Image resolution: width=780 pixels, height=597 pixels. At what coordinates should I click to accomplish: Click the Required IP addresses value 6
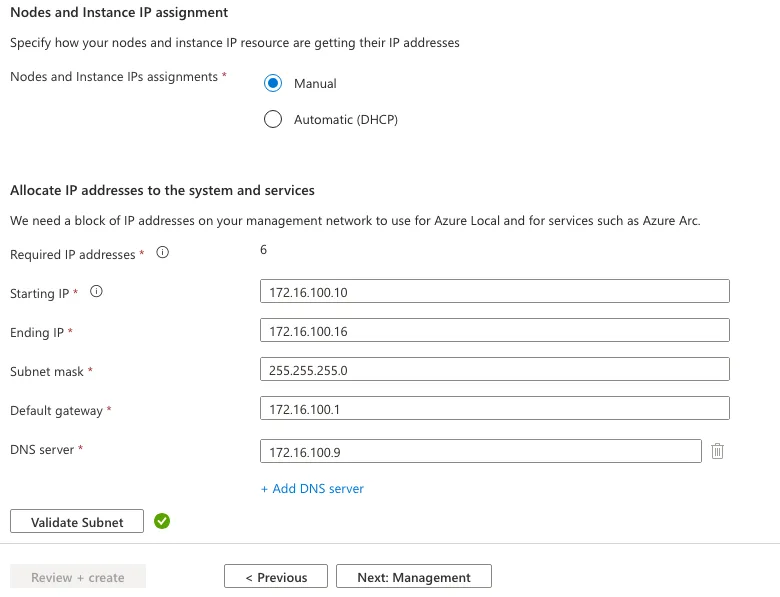263,250
